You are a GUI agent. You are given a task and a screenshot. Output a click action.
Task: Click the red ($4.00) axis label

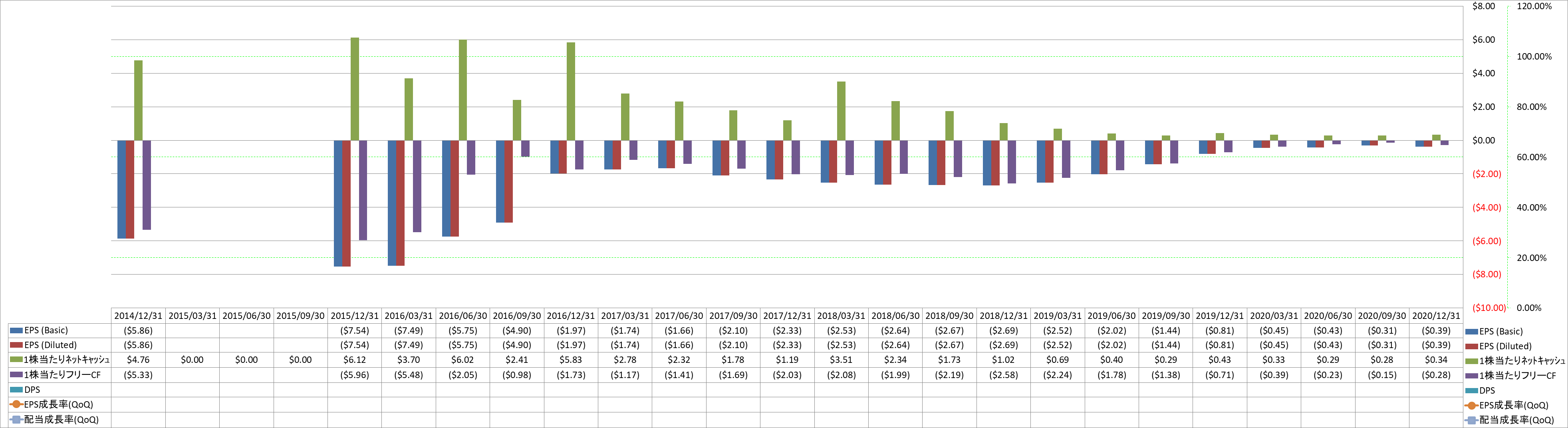point(1487,208)
